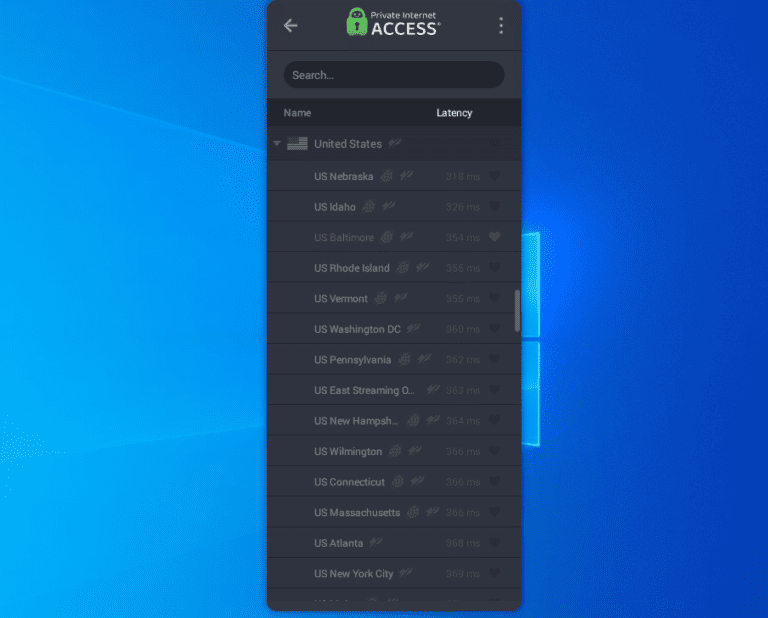The width and height of the screenshot is (768, 618).
Task: Favorite US Washington DC with heart icon
Action: point(494,329)
